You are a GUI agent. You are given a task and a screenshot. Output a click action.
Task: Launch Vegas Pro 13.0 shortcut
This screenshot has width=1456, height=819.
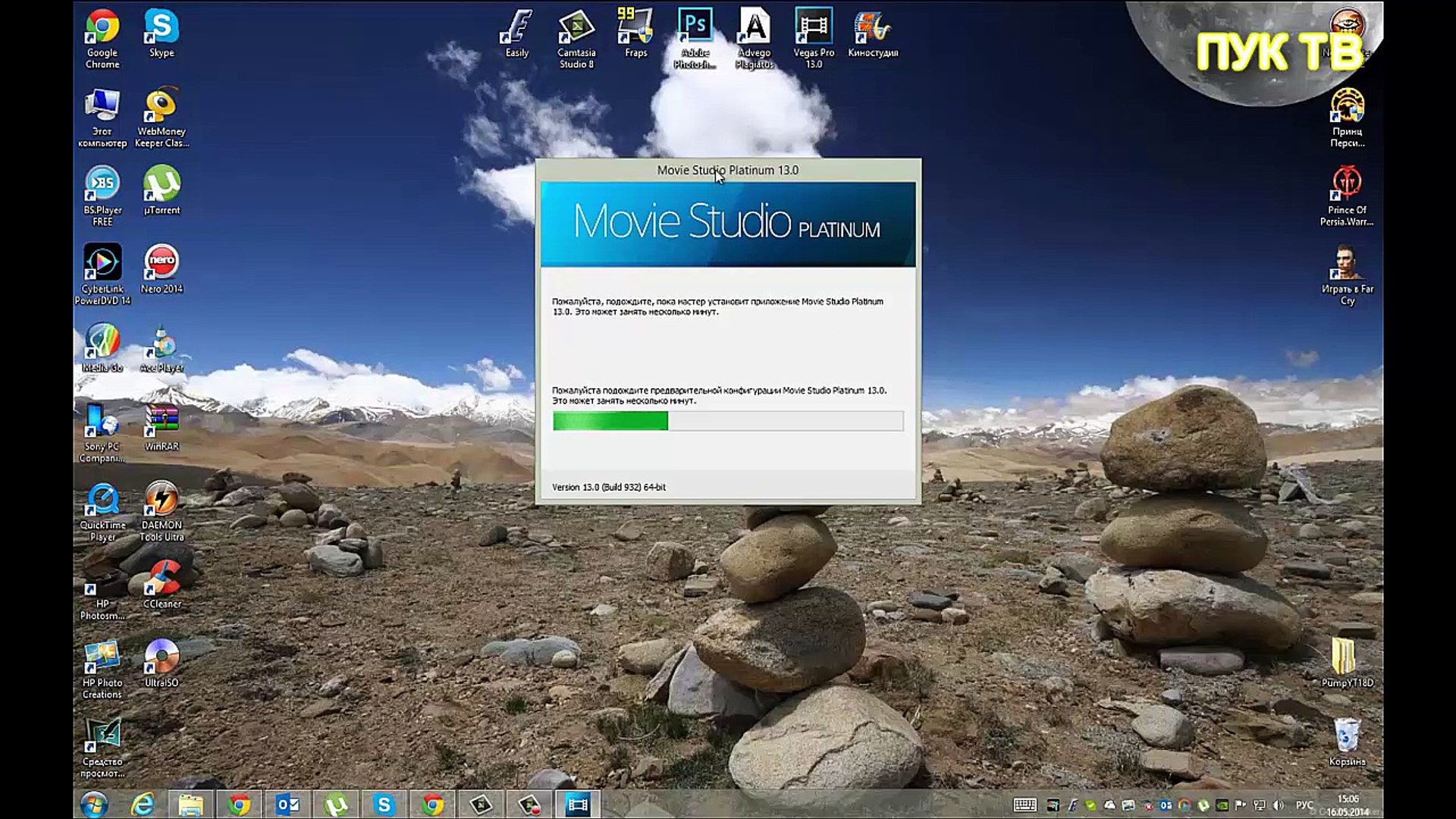click(x=814, y=39)
